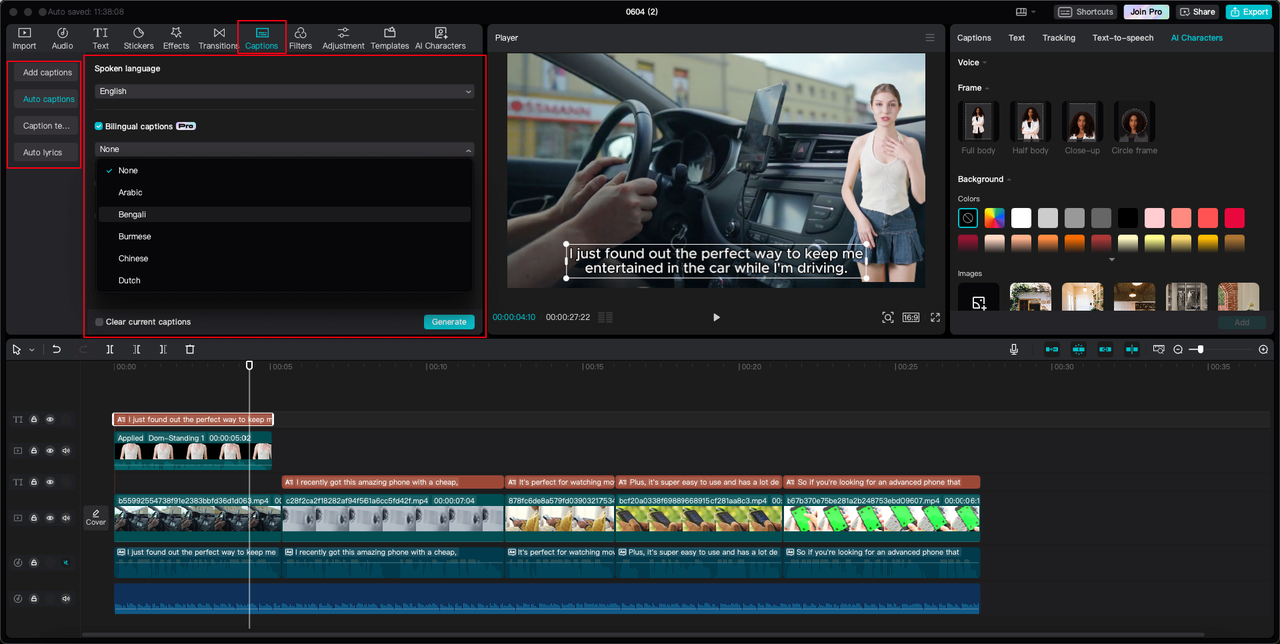The width and height of the screenshot is (1280, 644).
Task: Click the Generate button
Action: (449, 322)
